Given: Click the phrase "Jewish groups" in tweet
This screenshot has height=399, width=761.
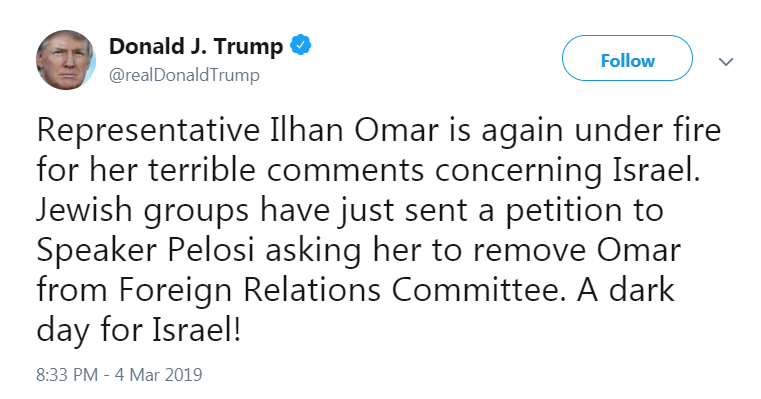Looking at the screenshot, I should pyautogui.click(x=143, y=211).
